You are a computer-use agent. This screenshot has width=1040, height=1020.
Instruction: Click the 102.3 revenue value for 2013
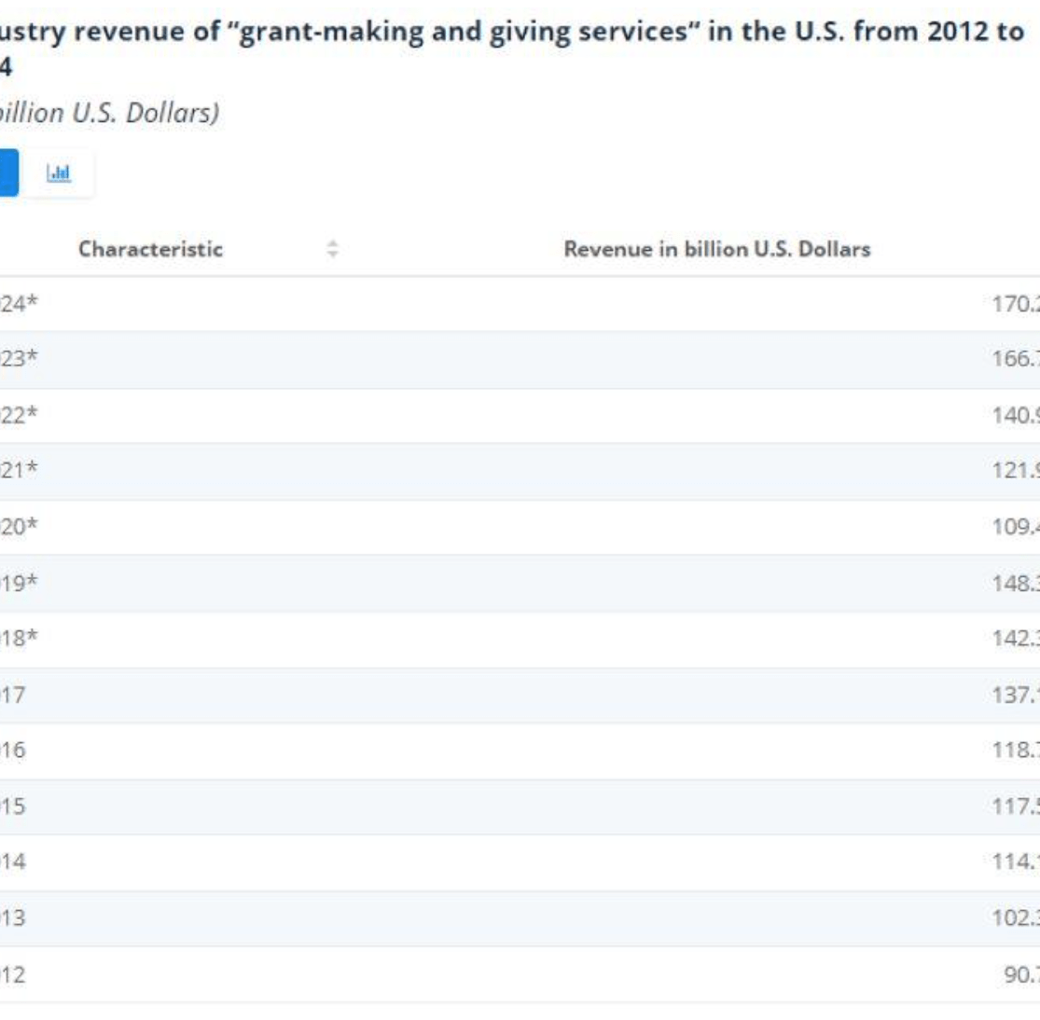pyautogui.click(x=1015, y=918)
